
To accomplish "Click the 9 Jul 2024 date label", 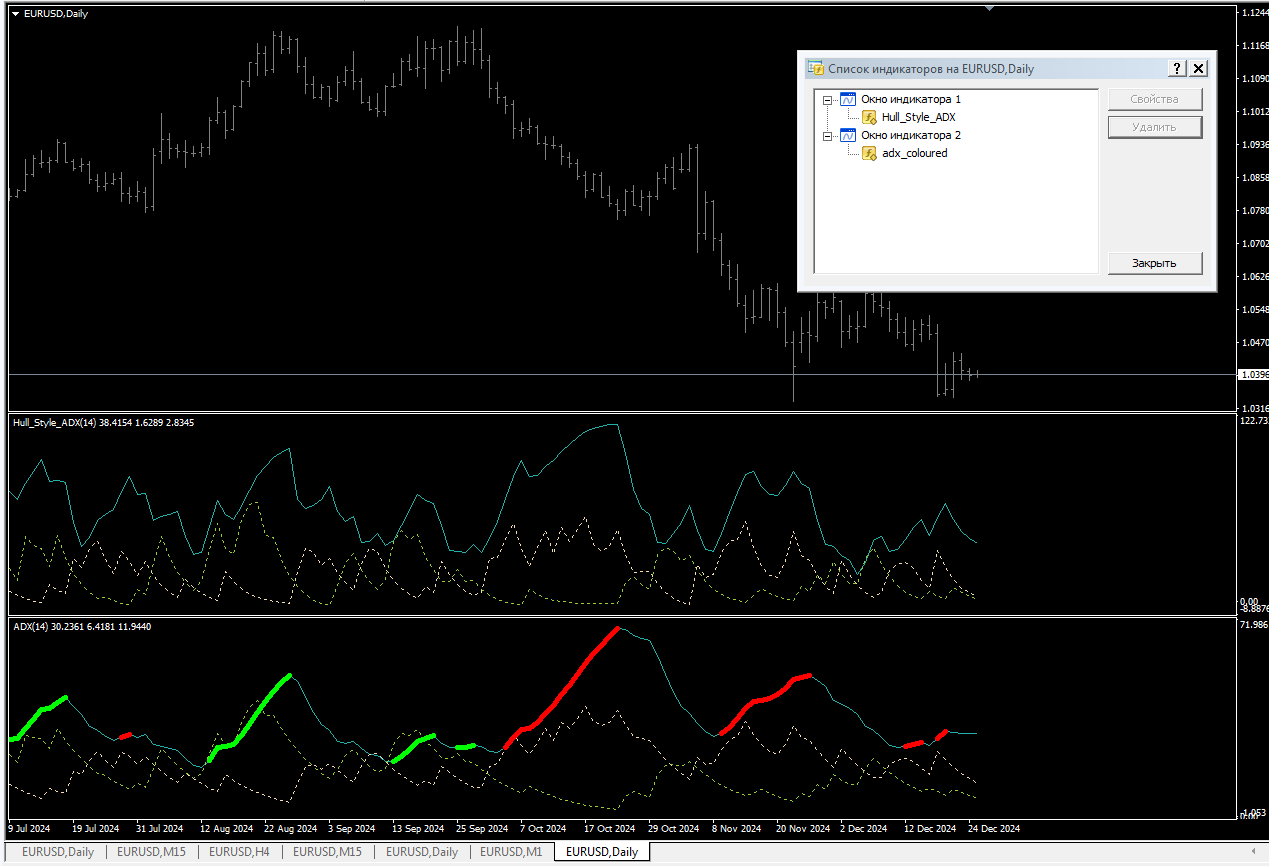I will [29, 829].
